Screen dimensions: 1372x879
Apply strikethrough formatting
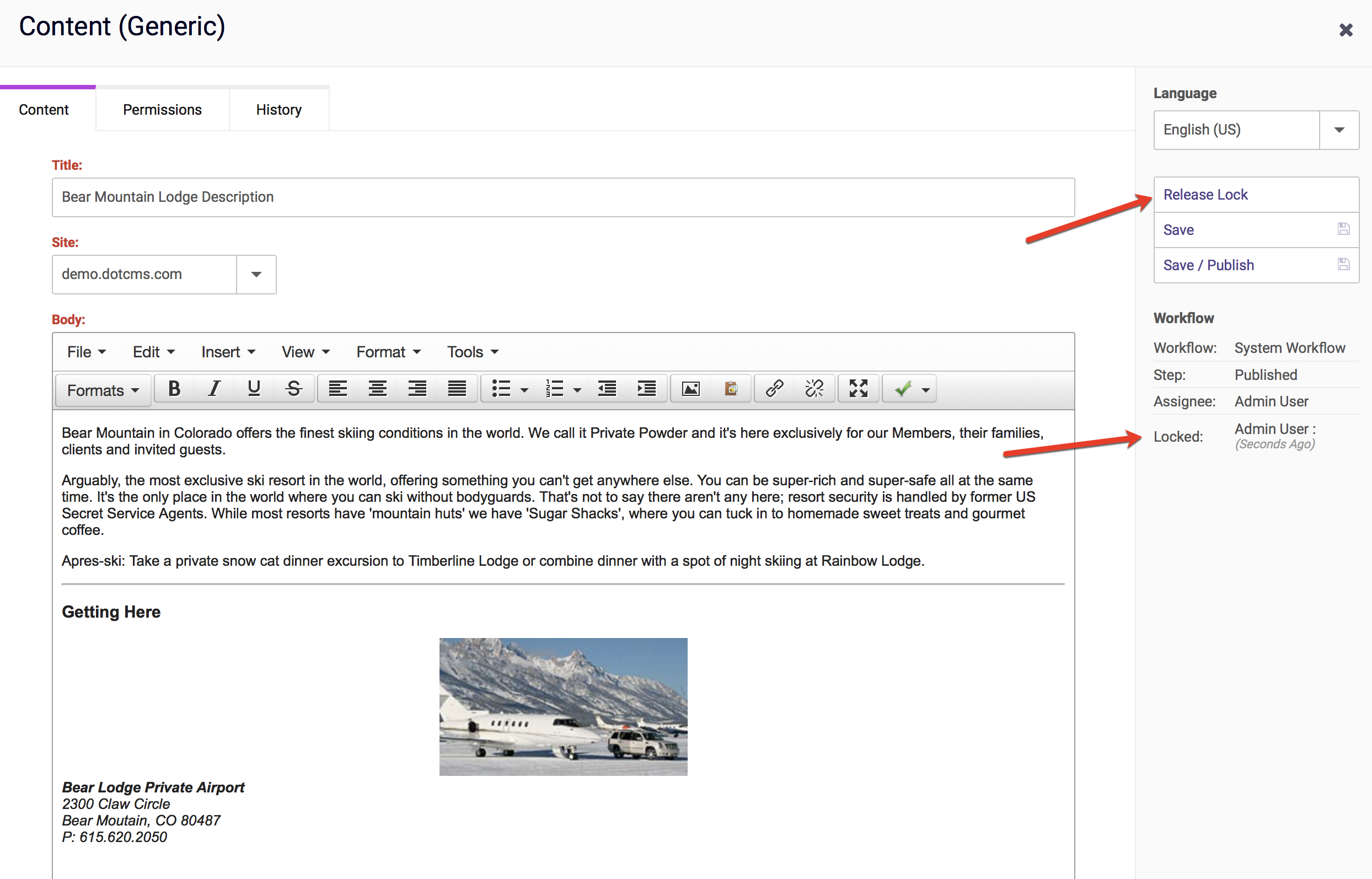[x=294, y=389]
